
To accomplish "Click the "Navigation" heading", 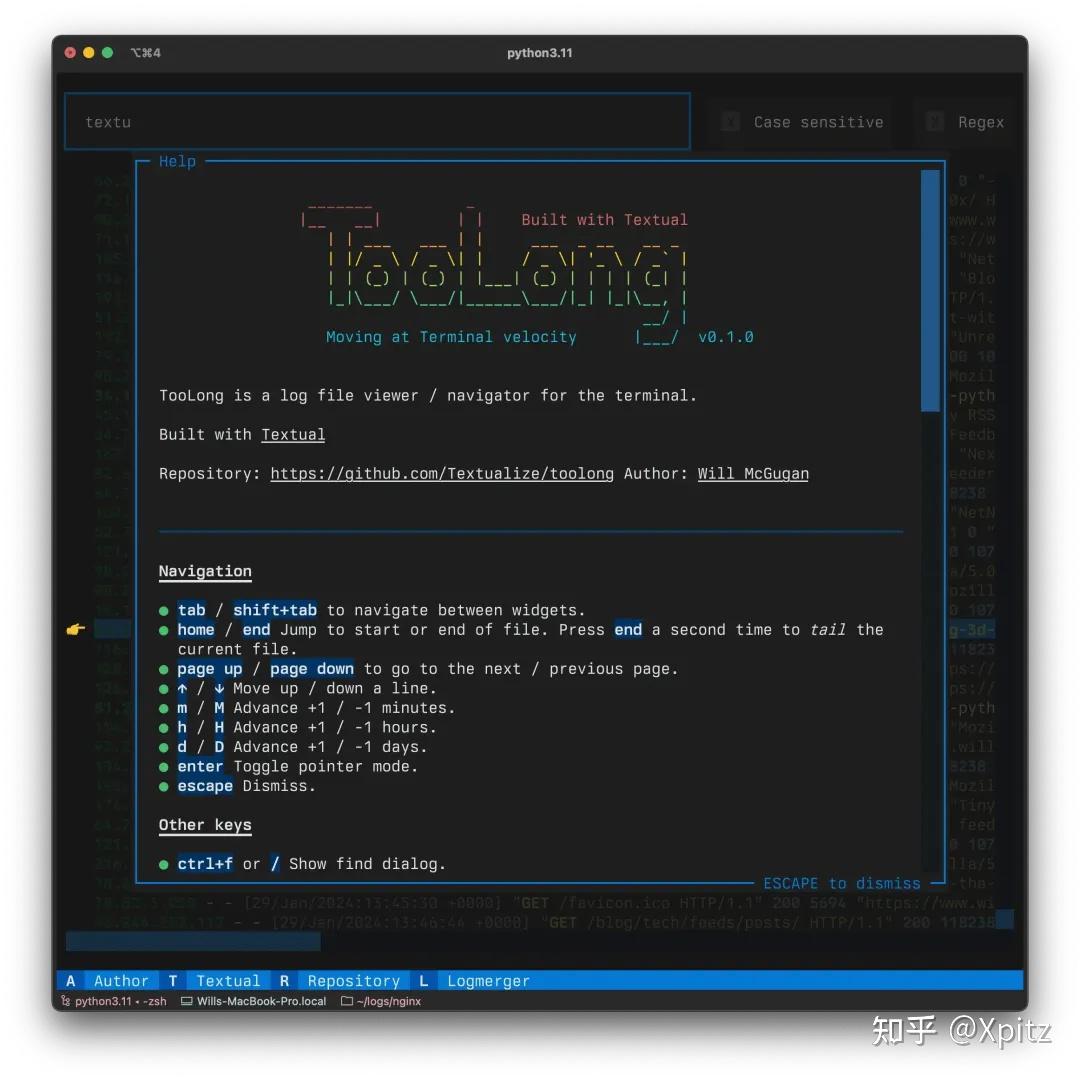I will tap(205, 572).
